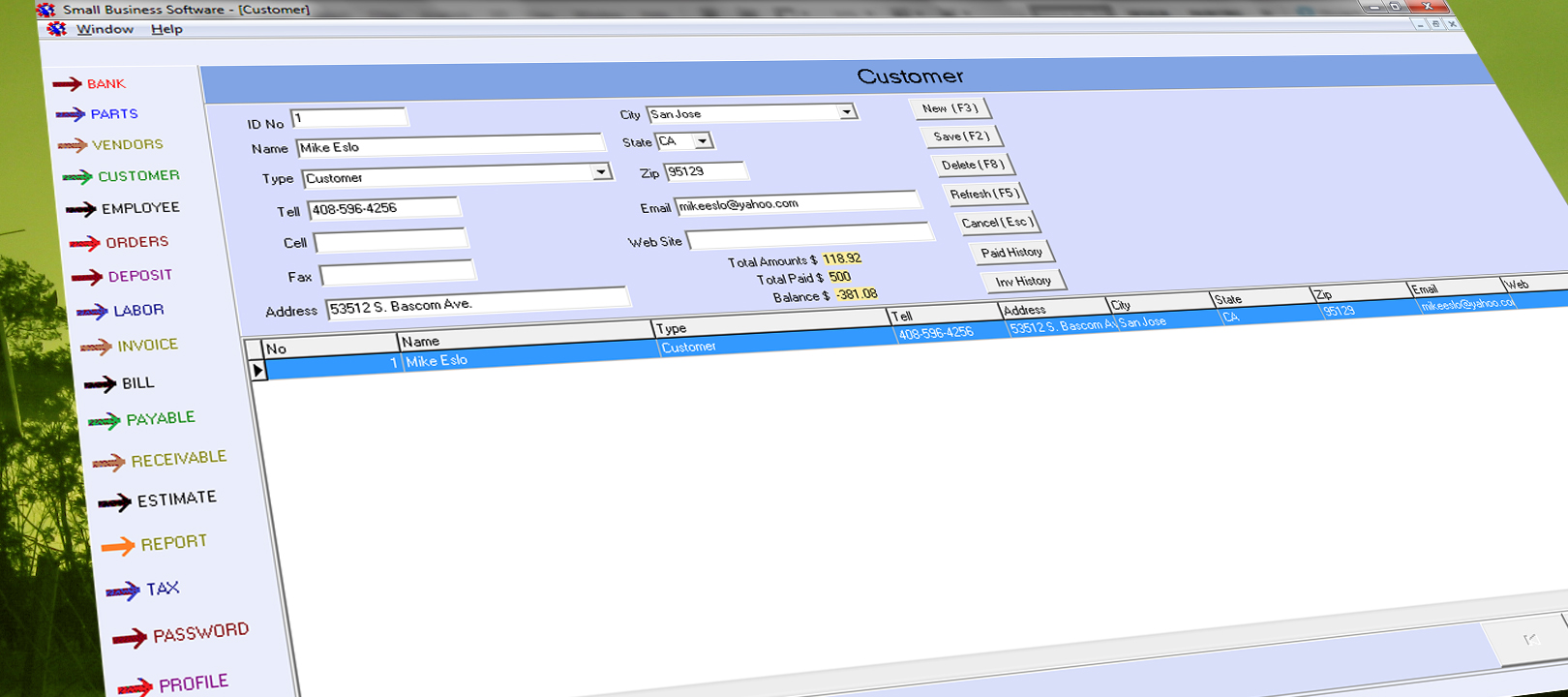Click the Save (F2) button

pos(961,136)
